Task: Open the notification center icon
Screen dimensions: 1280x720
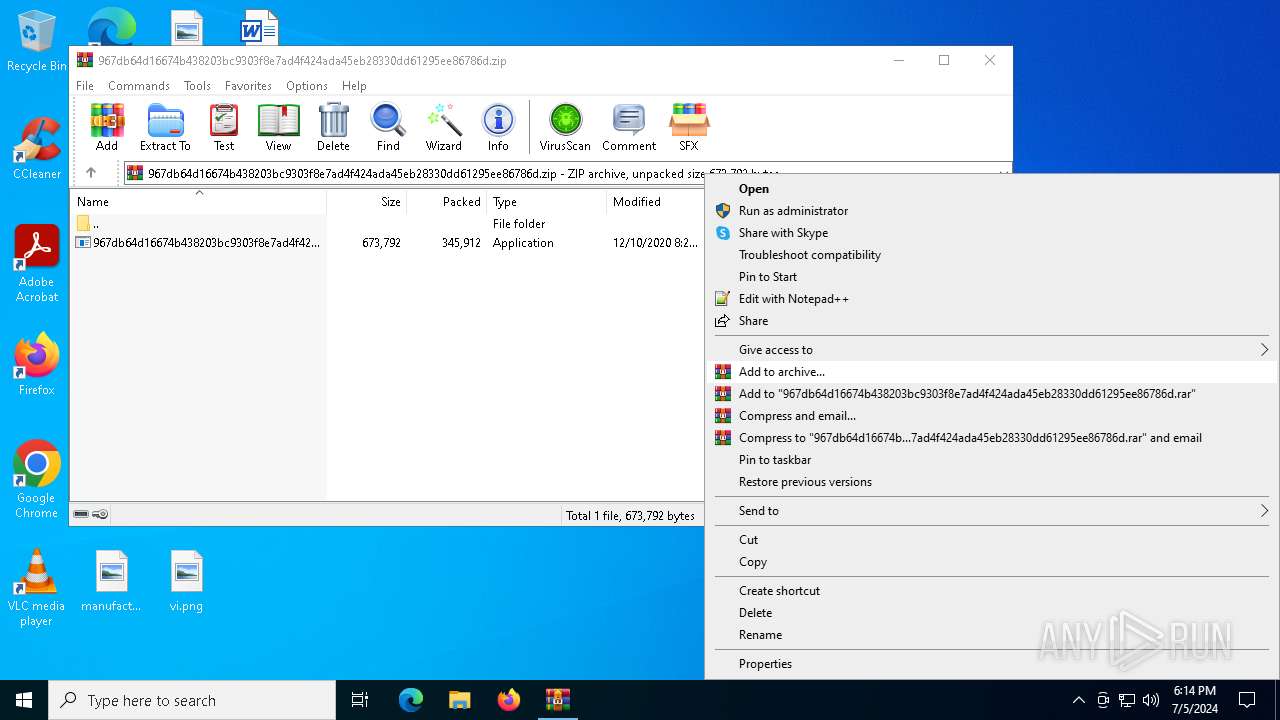Action: click(x=1247, y=700)
